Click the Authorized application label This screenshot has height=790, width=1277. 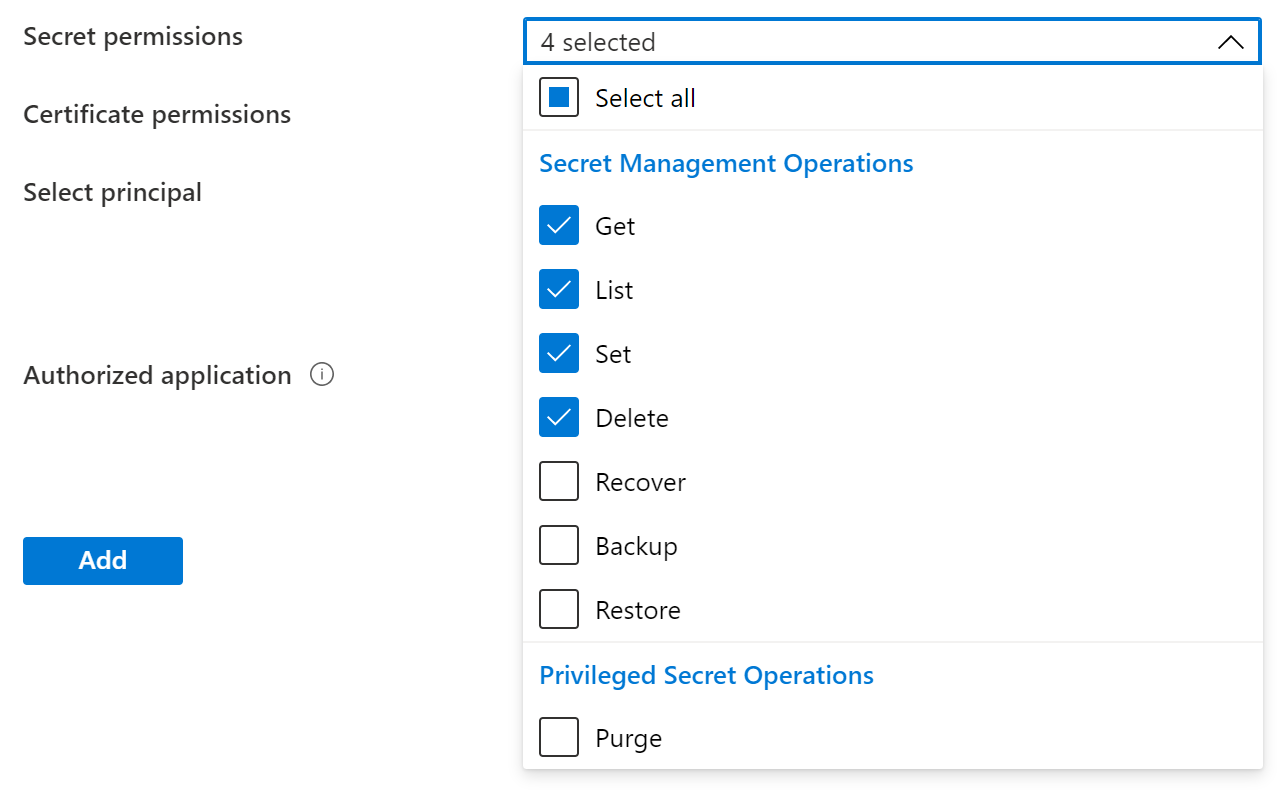click(x=156, y=374)
